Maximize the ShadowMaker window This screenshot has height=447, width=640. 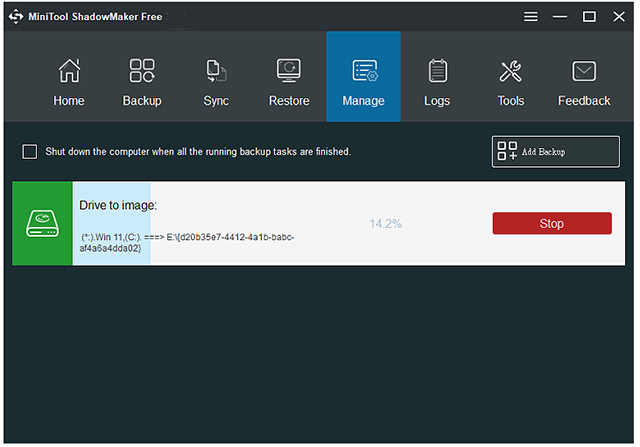coord(589,16)
